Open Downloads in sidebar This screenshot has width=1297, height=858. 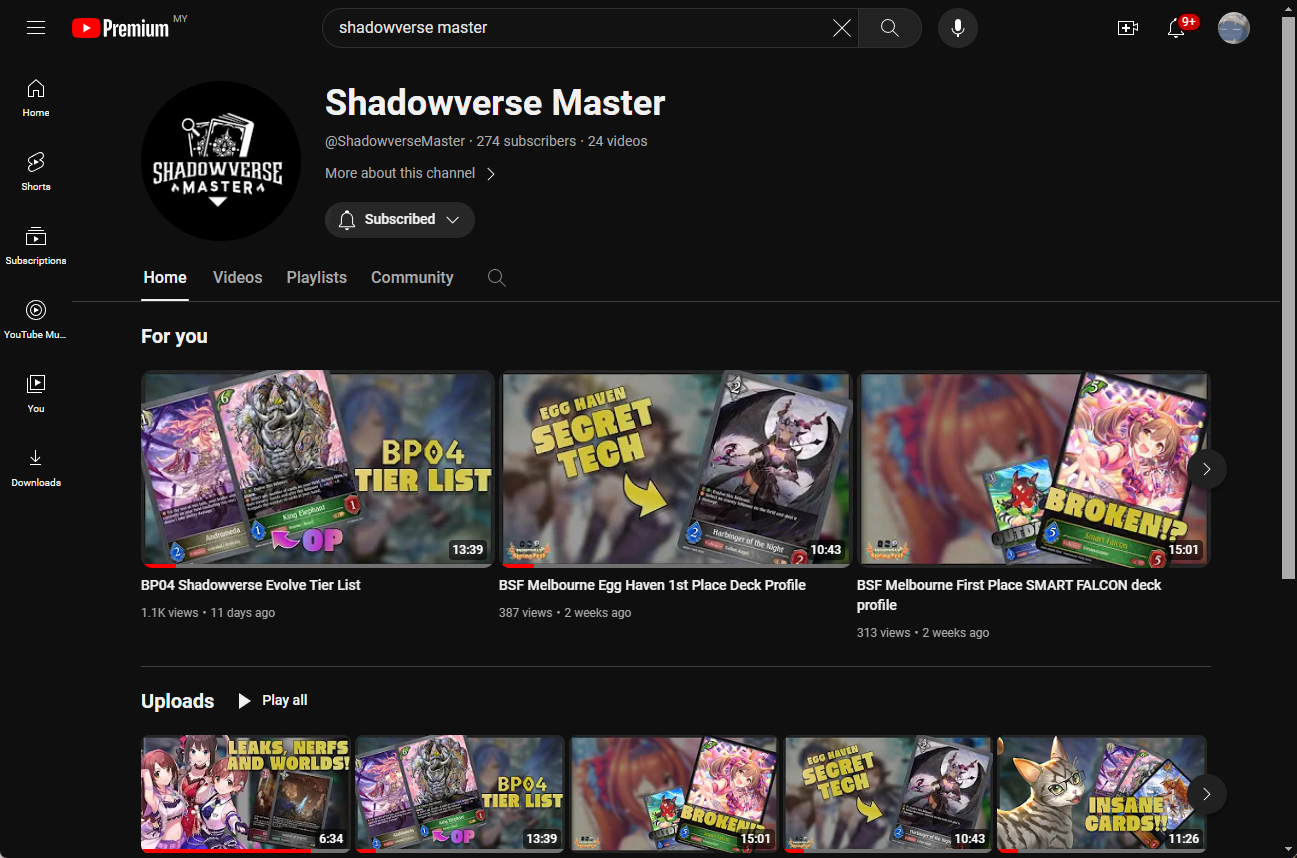click(x=36, y=468)
